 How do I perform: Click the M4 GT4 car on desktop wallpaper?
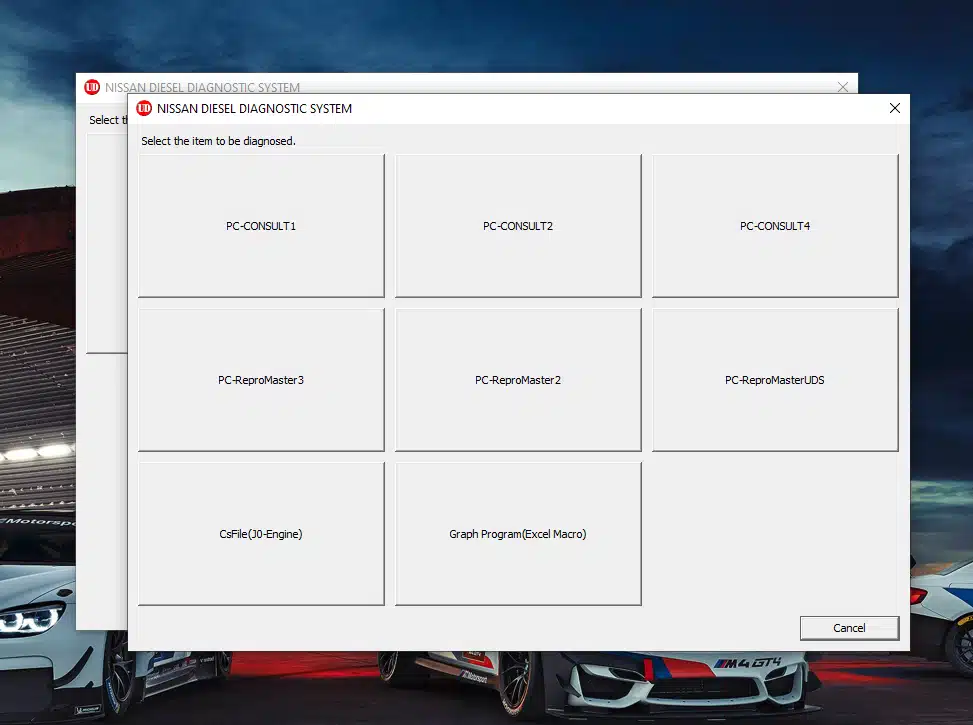click(x=700, y=680)
